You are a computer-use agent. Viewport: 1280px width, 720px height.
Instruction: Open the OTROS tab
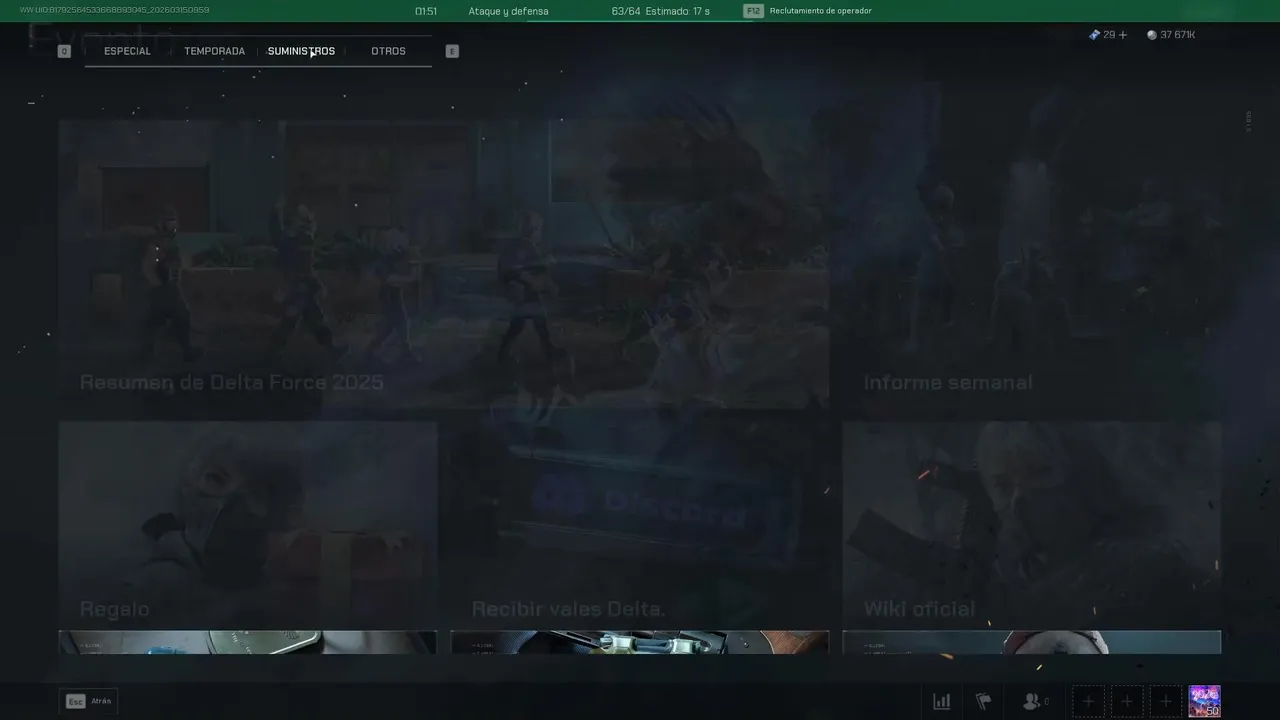pyautogui.click(x=388, y=51)
